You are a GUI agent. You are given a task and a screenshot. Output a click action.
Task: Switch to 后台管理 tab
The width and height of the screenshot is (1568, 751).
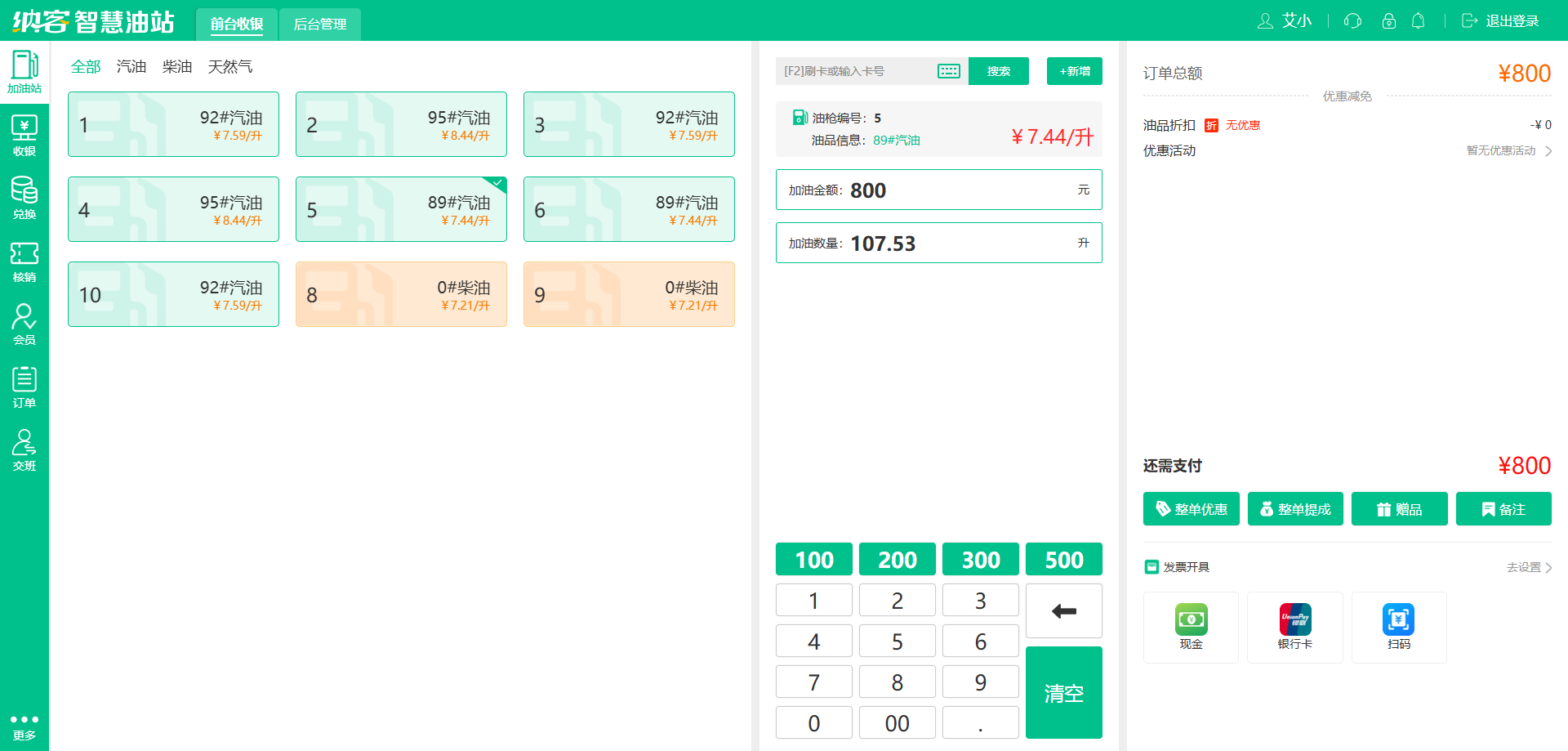[x=320, y=25]
